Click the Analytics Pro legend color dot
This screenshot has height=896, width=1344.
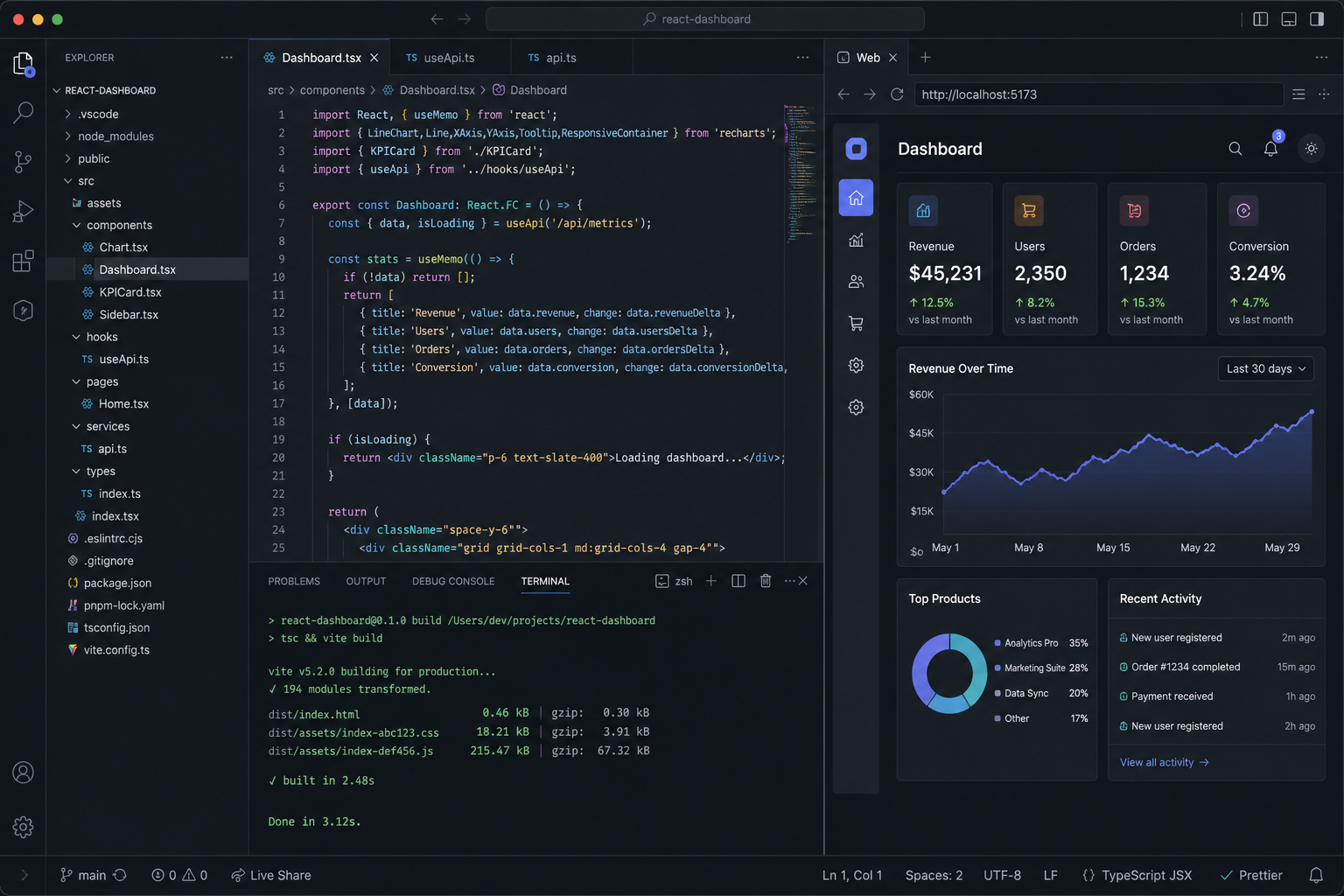997,643
